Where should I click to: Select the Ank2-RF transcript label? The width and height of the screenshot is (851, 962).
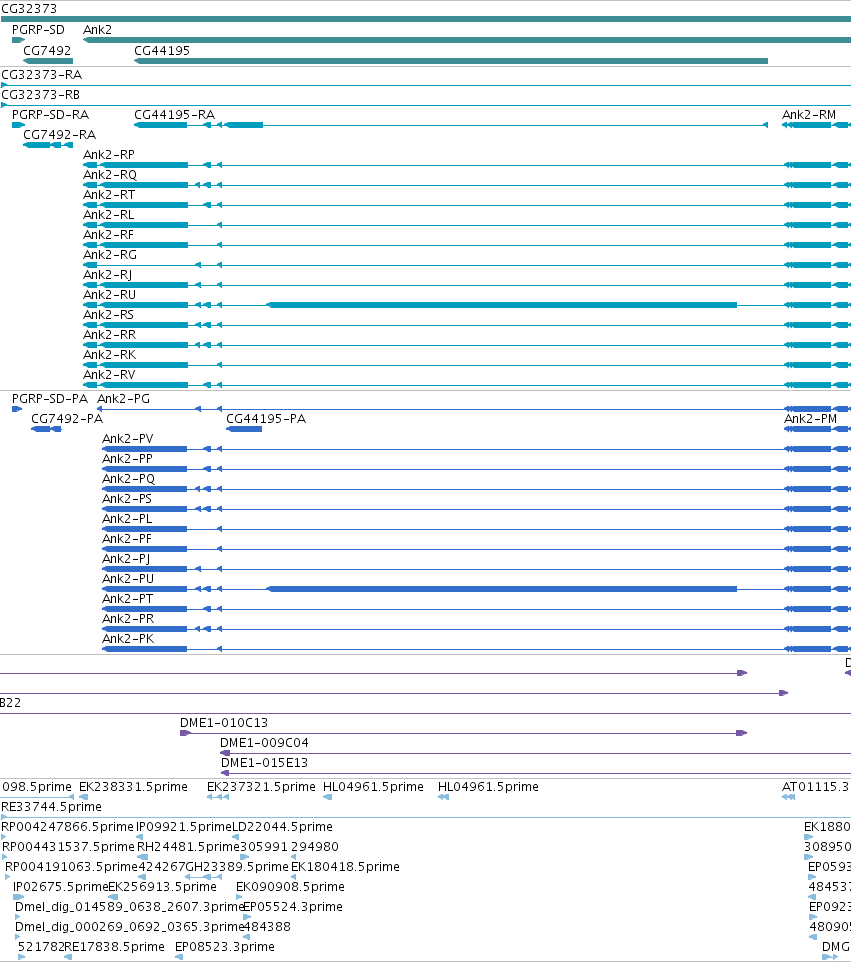(x=108, y=234)
